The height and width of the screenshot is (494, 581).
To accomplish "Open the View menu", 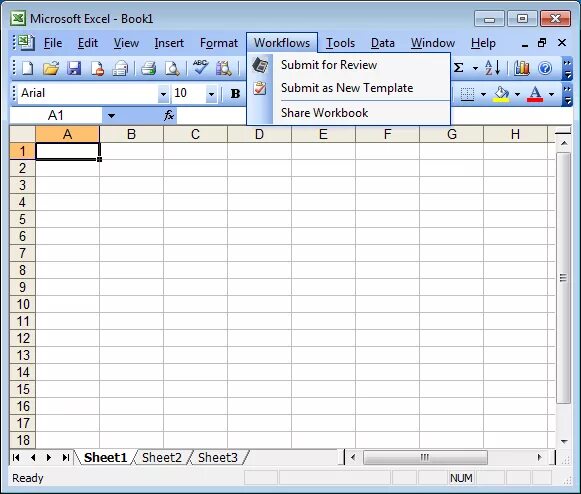I will tap(126, 43).
